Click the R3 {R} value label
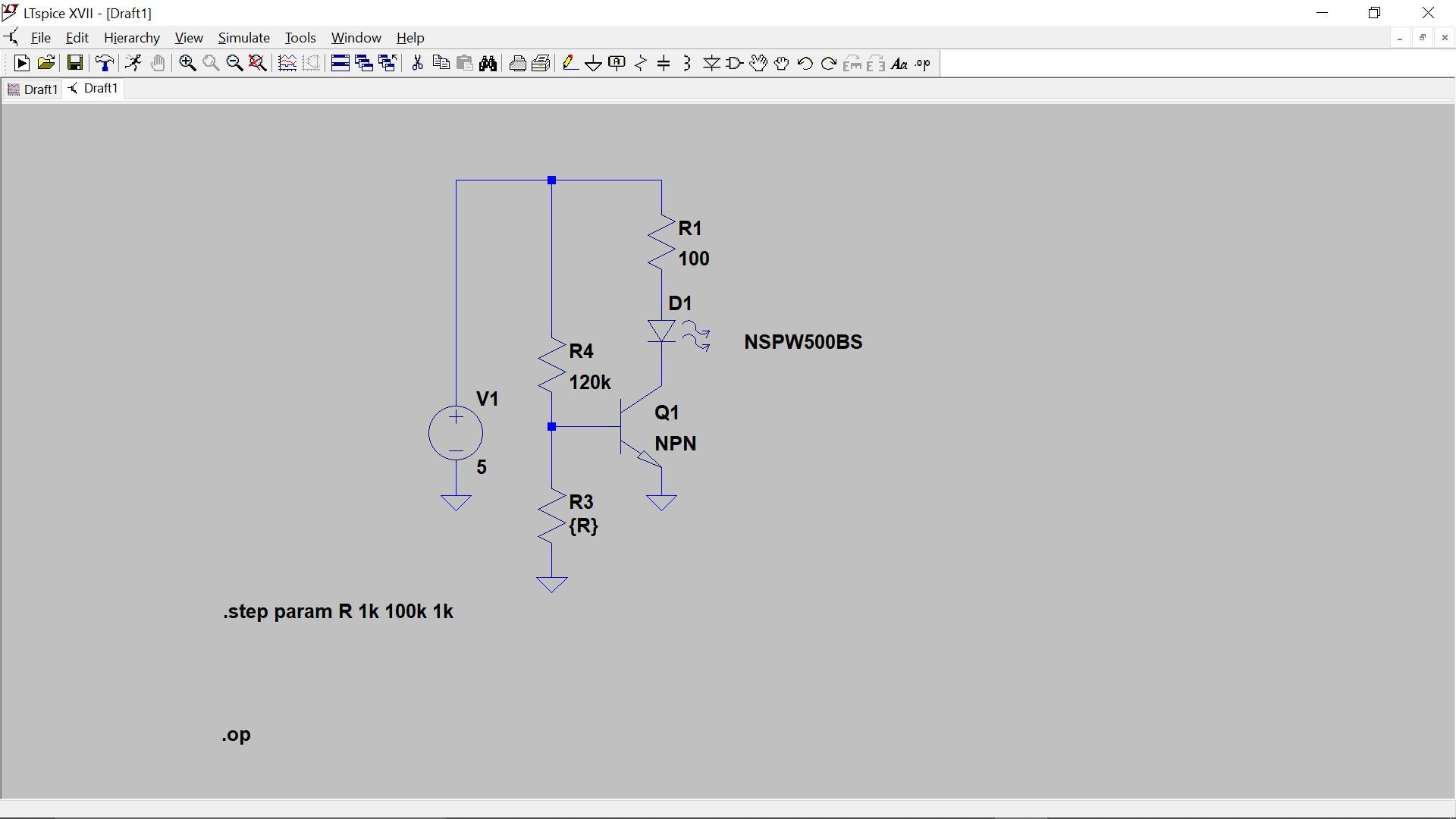 [x=583, y=526]
